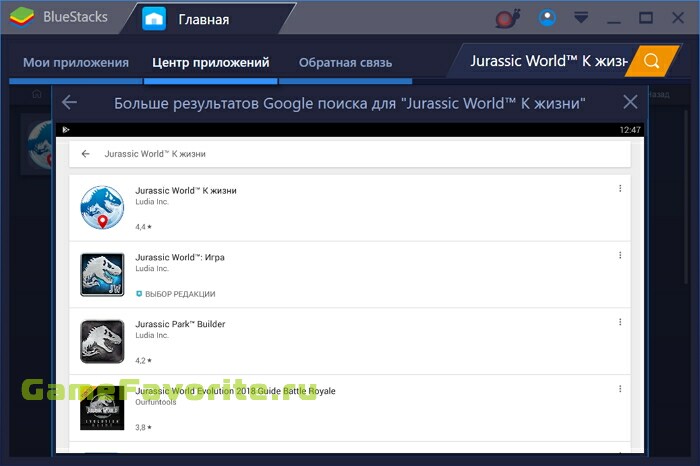This screenshot has width=700, height=466.
Task: Click the Ourfuntools developer name
Action: pyautogui.click(x=155, y=402)
